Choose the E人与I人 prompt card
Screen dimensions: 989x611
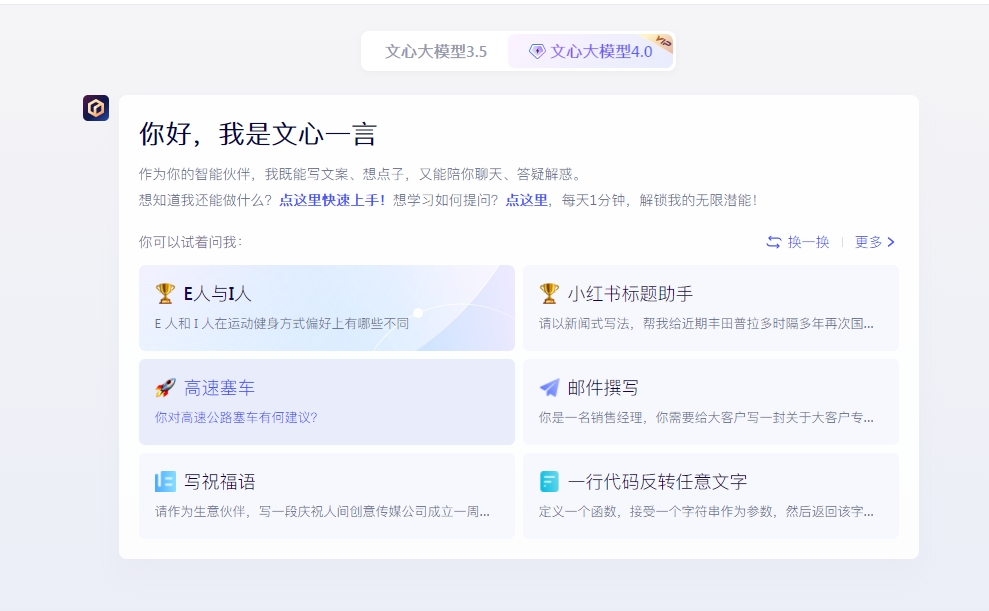(326, 307)
